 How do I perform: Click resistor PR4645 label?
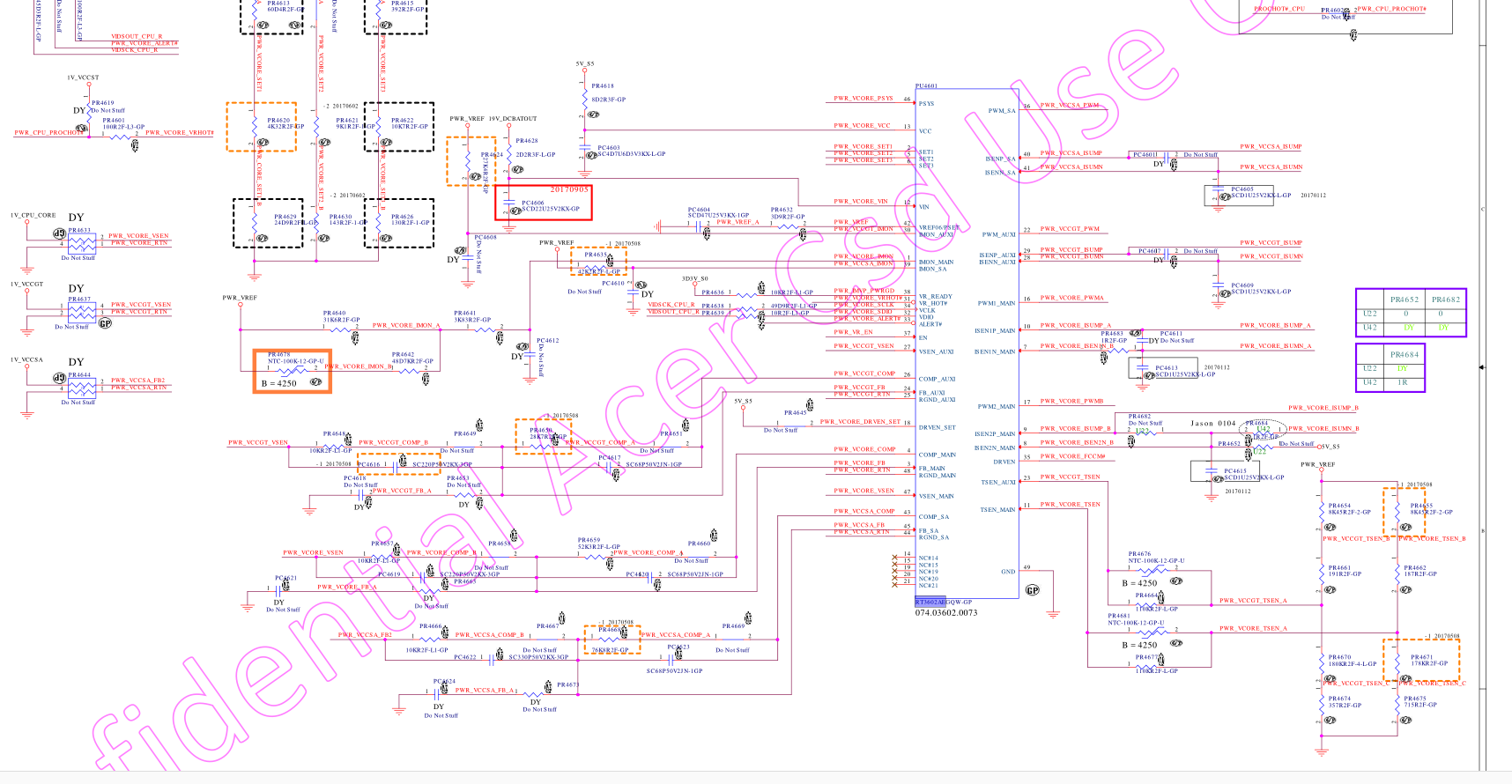tap(795, 412)
